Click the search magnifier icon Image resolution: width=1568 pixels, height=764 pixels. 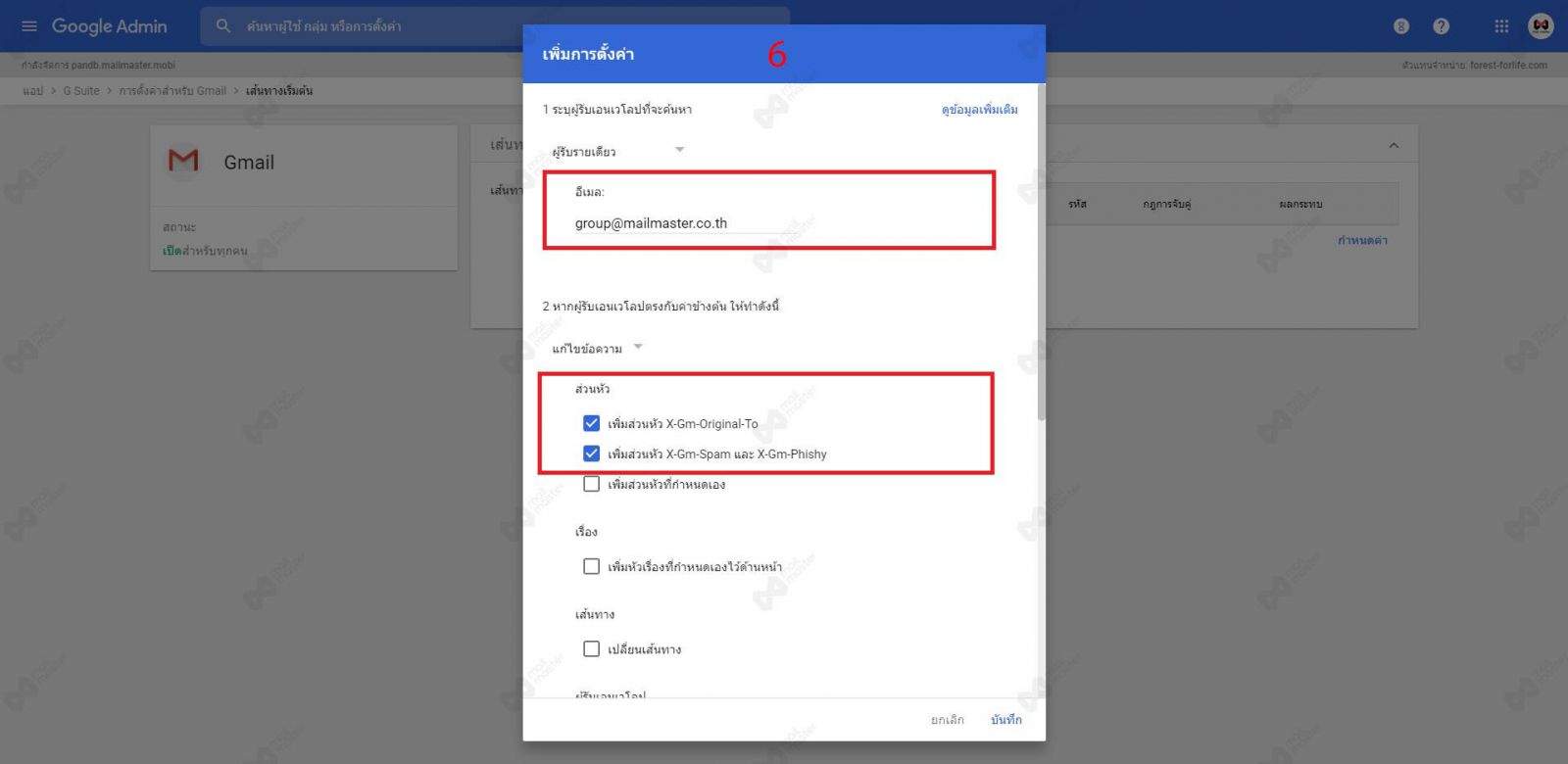223,26
